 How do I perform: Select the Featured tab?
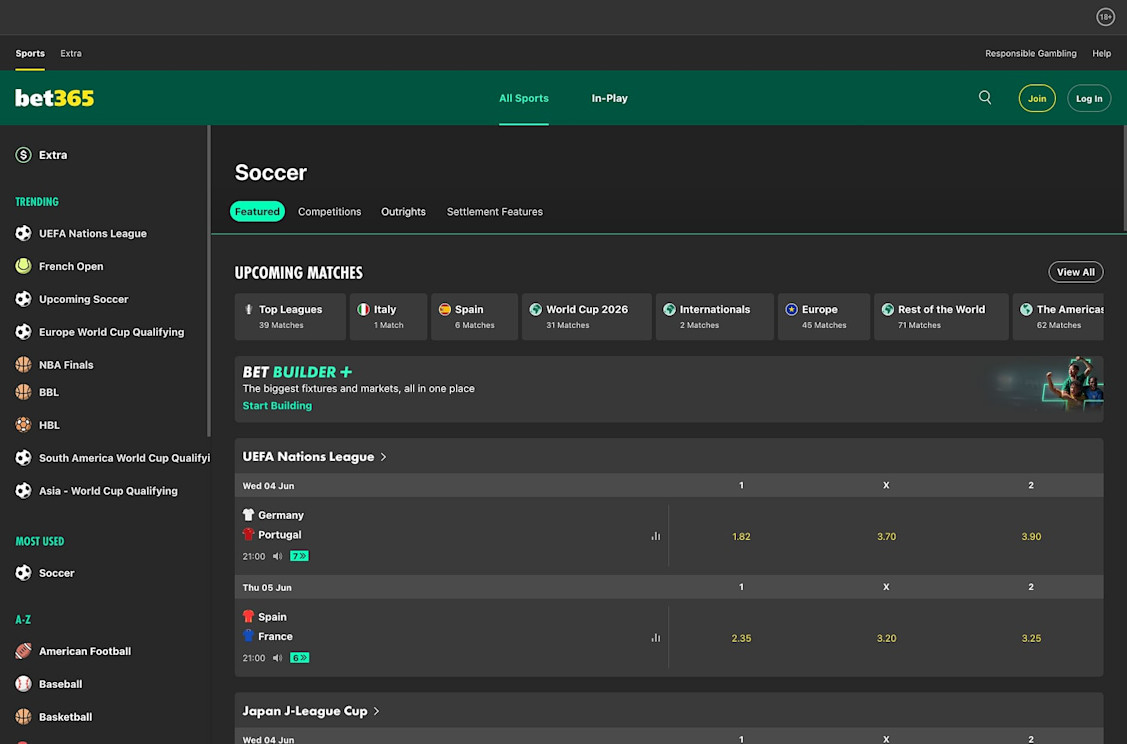[257, 211]
